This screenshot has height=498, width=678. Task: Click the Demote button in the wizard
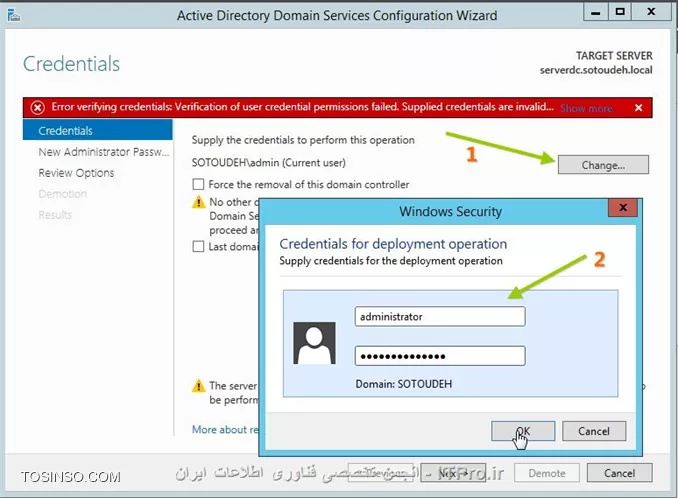click(x=547, y=473)
